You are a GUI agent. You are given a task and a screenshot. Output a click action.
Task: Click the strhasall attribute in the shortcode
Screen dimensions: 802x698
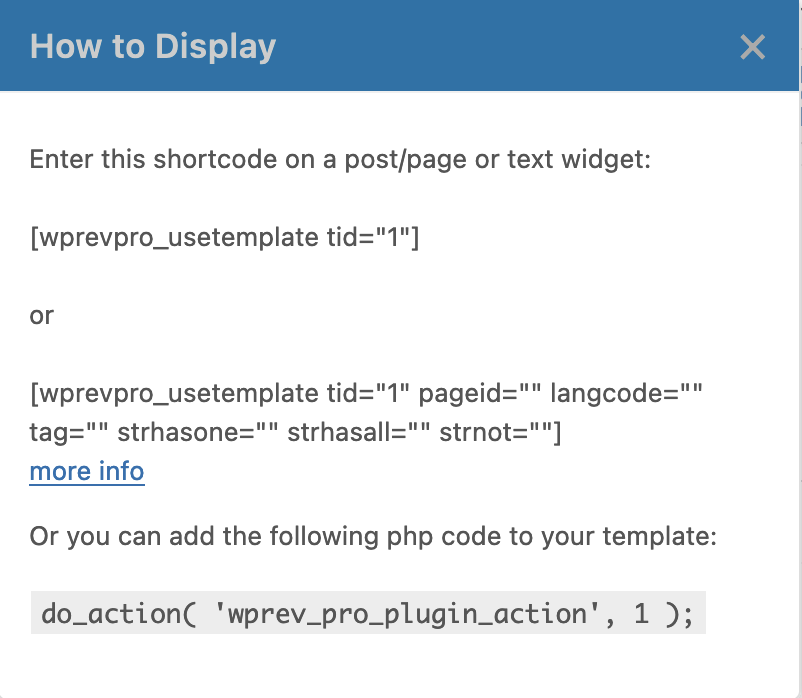click(x=359, y=433)
